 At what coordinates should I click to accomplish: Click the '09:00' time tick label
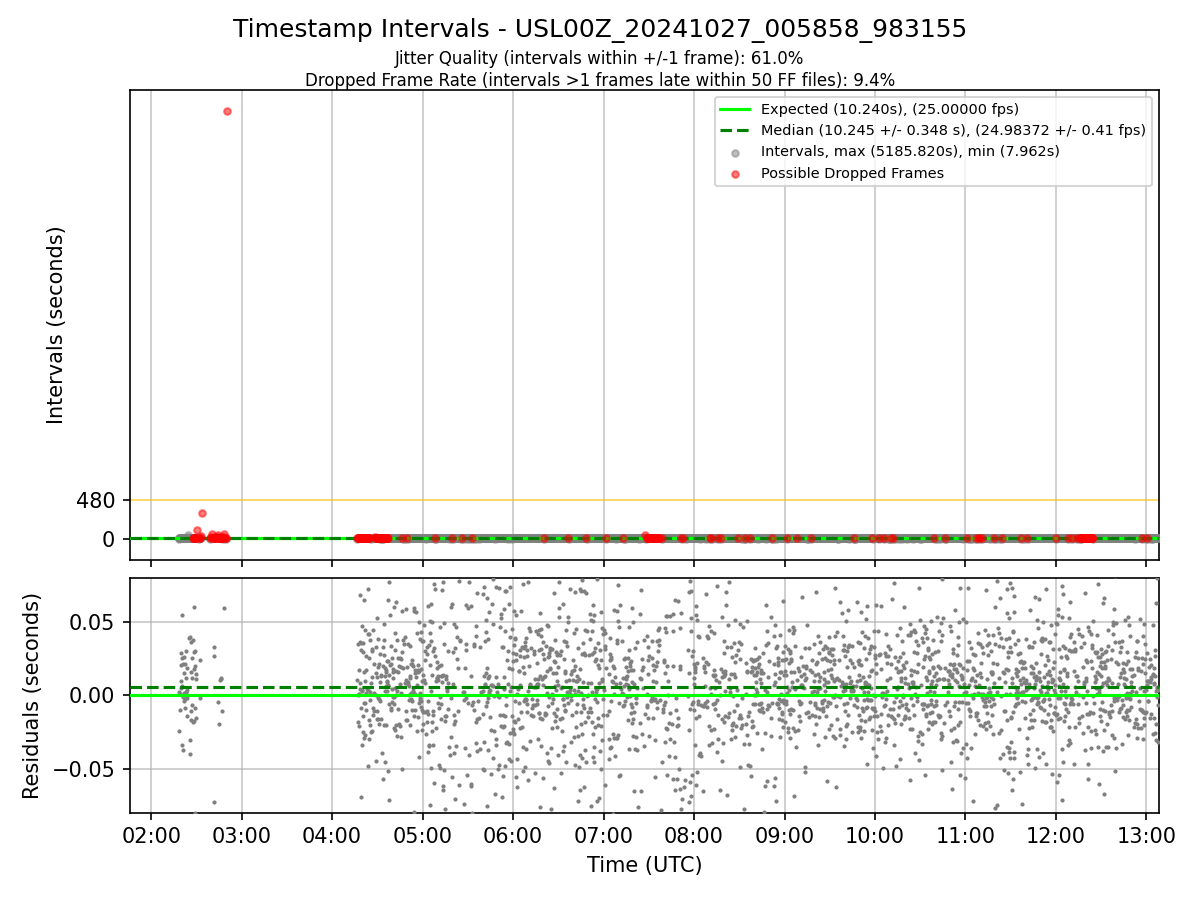coord(785,835)
